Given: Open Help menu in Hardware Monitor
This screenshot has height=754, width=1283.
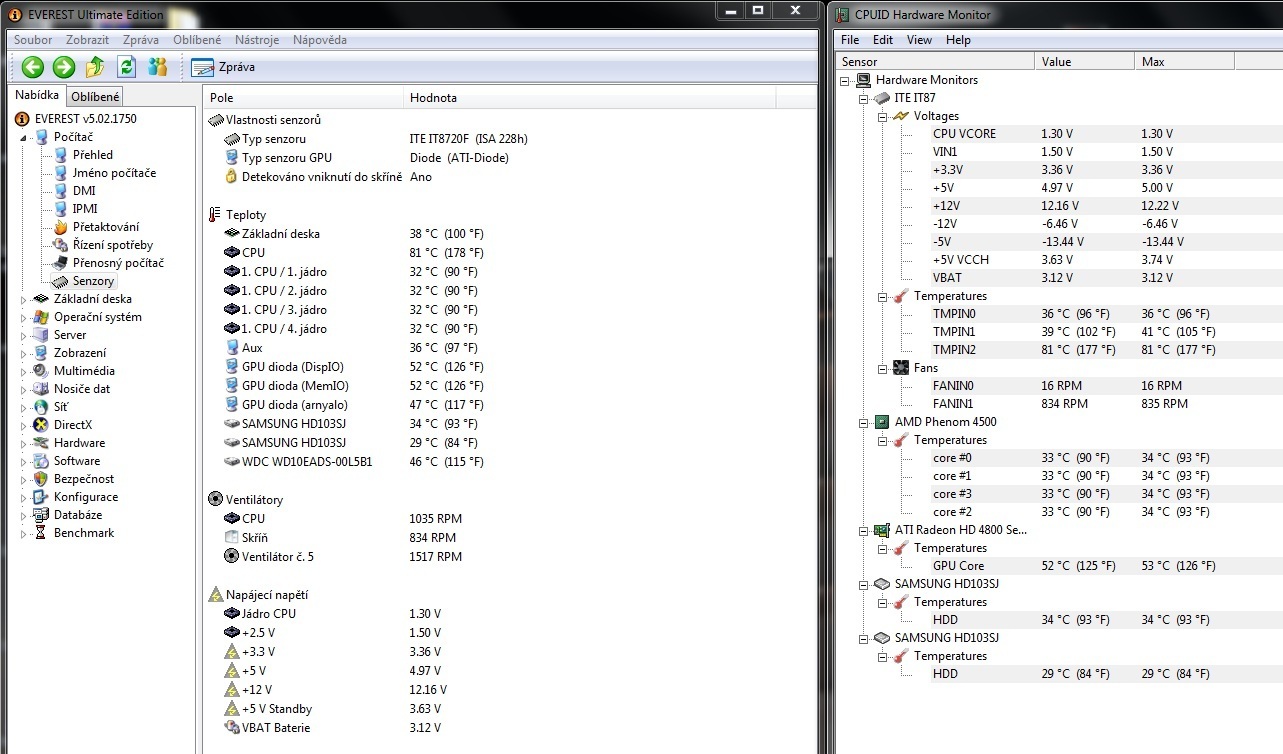Looking at the screenshot, I should point(958,40).
